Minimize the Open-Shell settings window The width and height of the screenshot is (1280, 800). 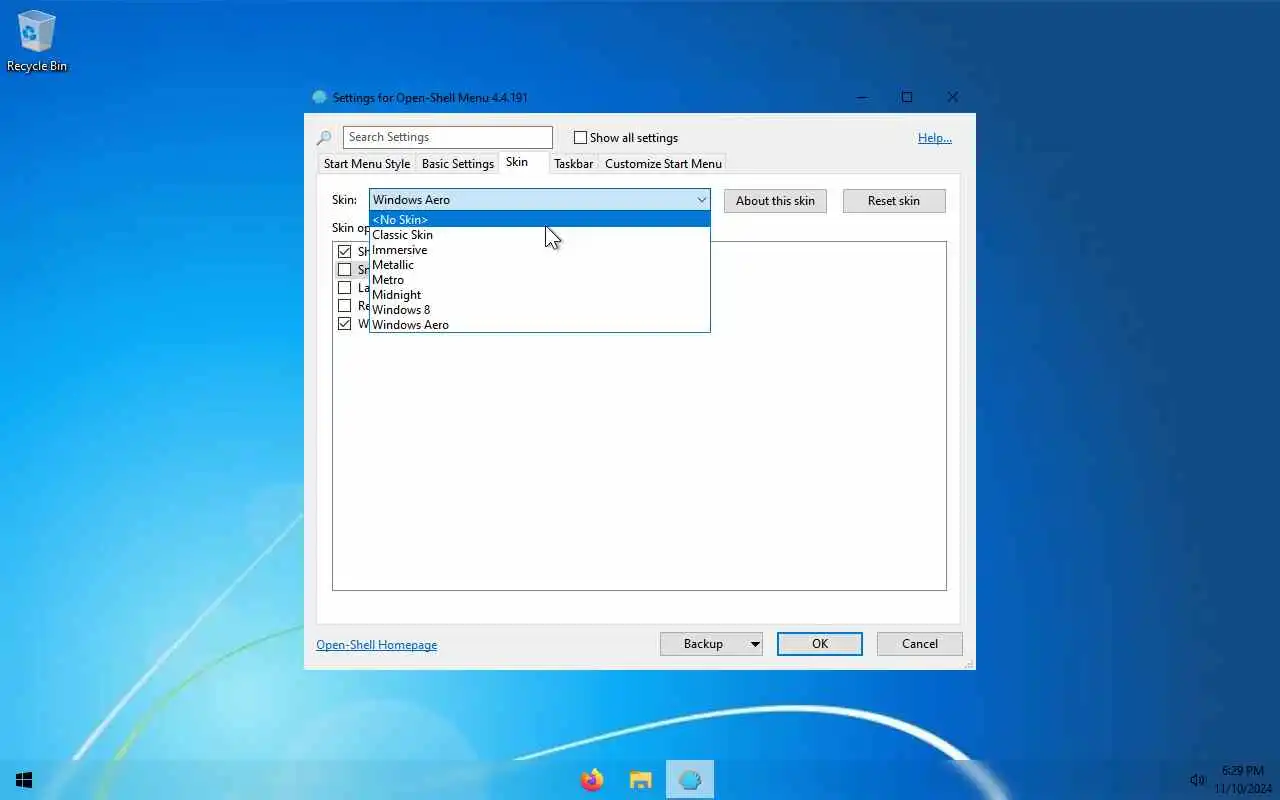pyautogui.click(x=862, y=97)
